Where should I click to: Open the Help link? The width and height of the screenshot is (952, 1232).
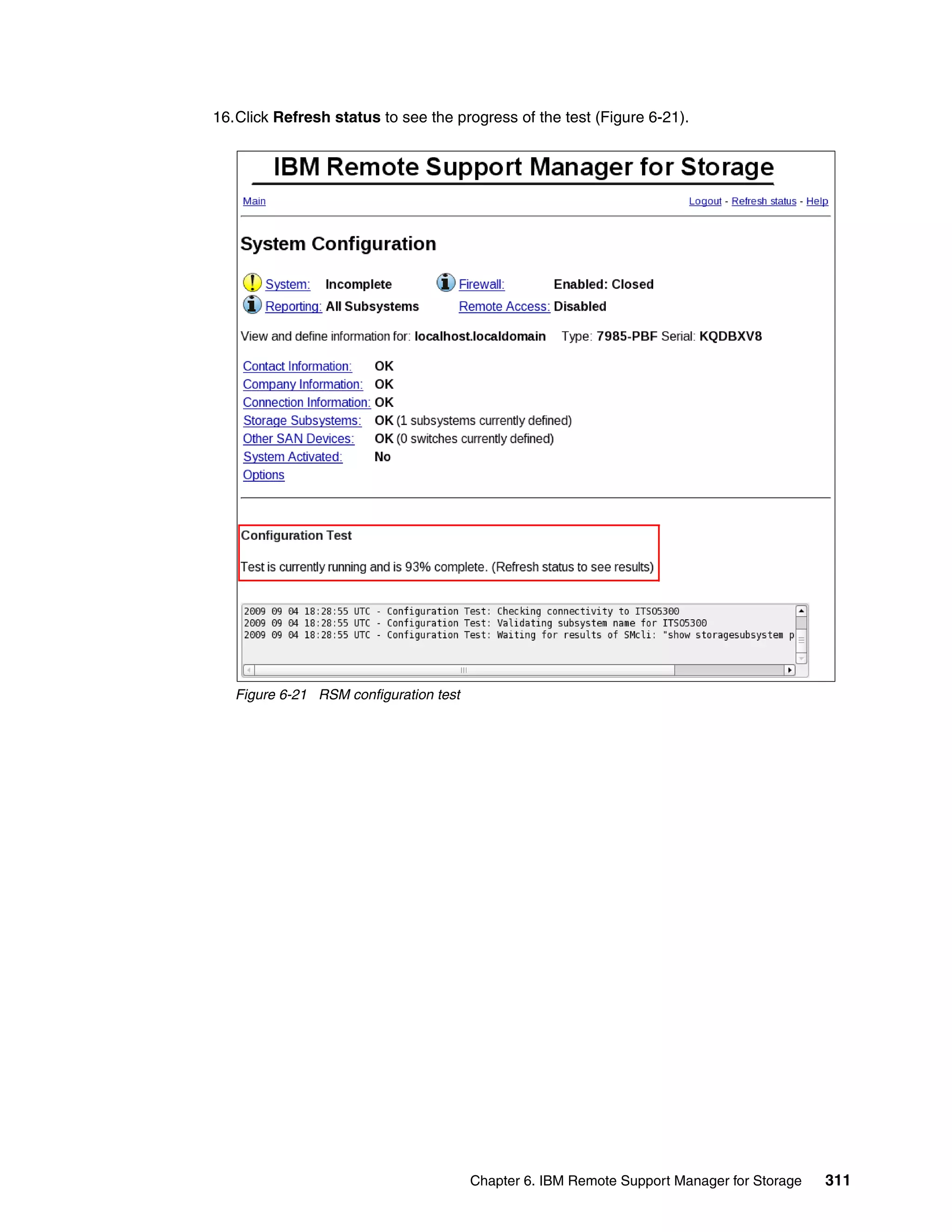(817, 201)
